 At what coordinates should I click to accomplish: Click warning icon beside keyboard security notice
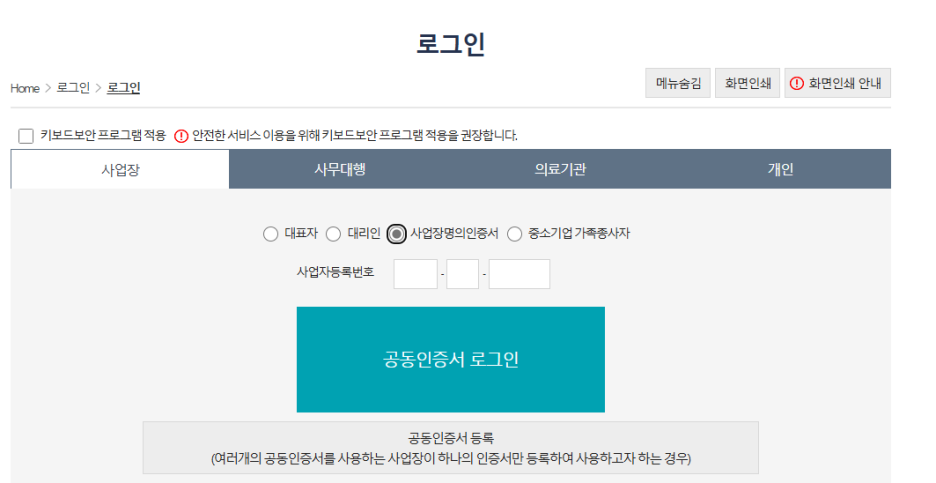181,136
